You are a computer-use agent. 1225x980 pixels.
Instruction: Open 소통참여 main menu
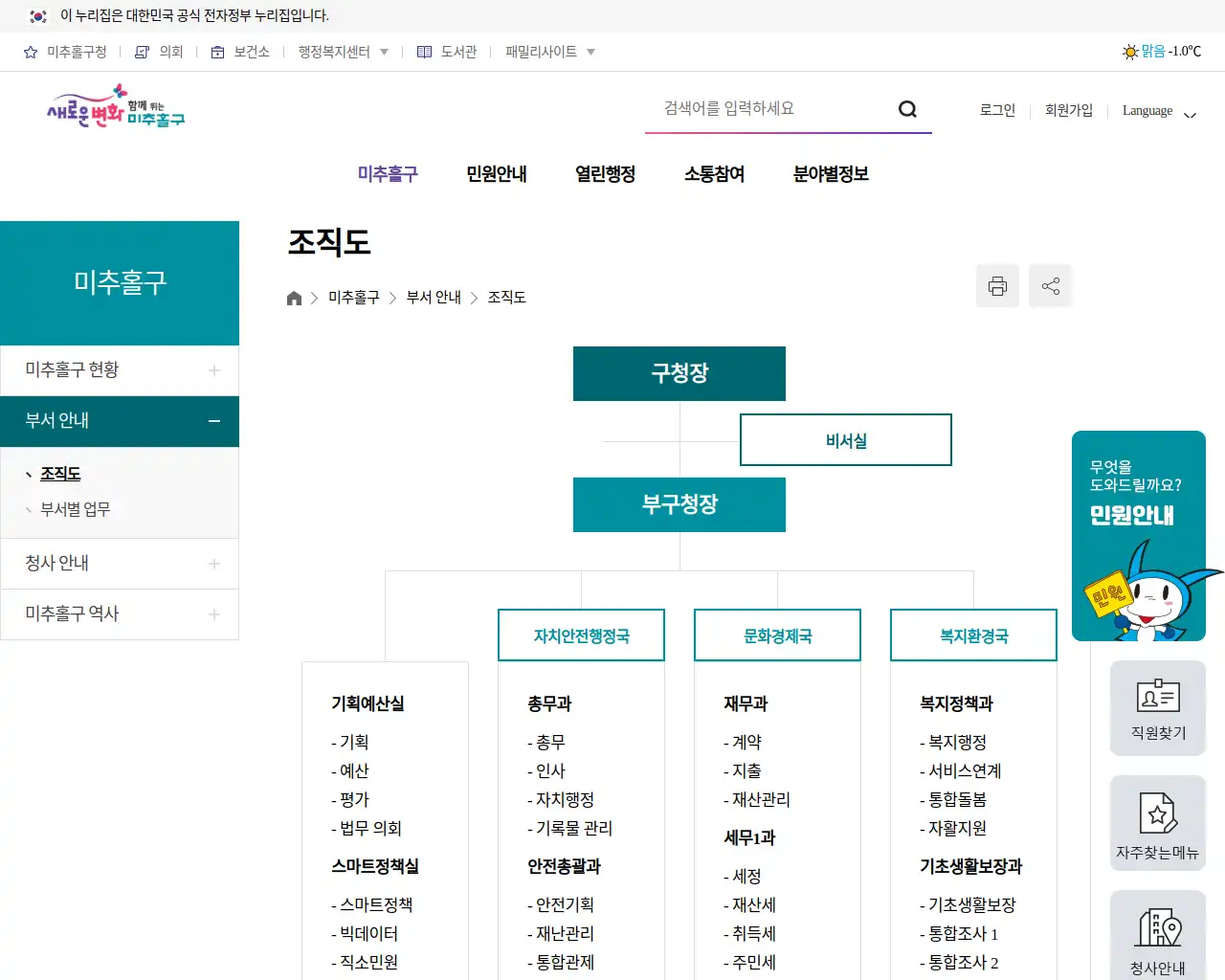[x=714, y=174]
